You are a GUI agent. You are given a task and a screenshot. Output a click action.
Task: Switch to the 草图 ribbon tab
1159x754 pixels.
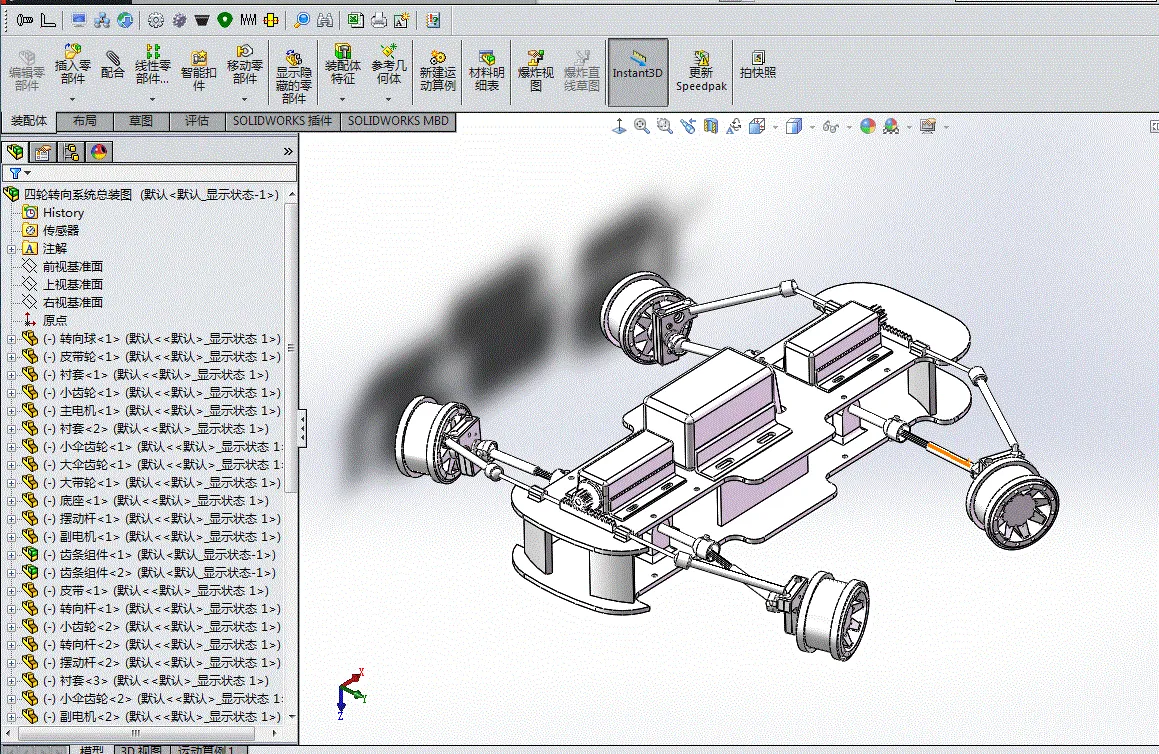point(140,120)
